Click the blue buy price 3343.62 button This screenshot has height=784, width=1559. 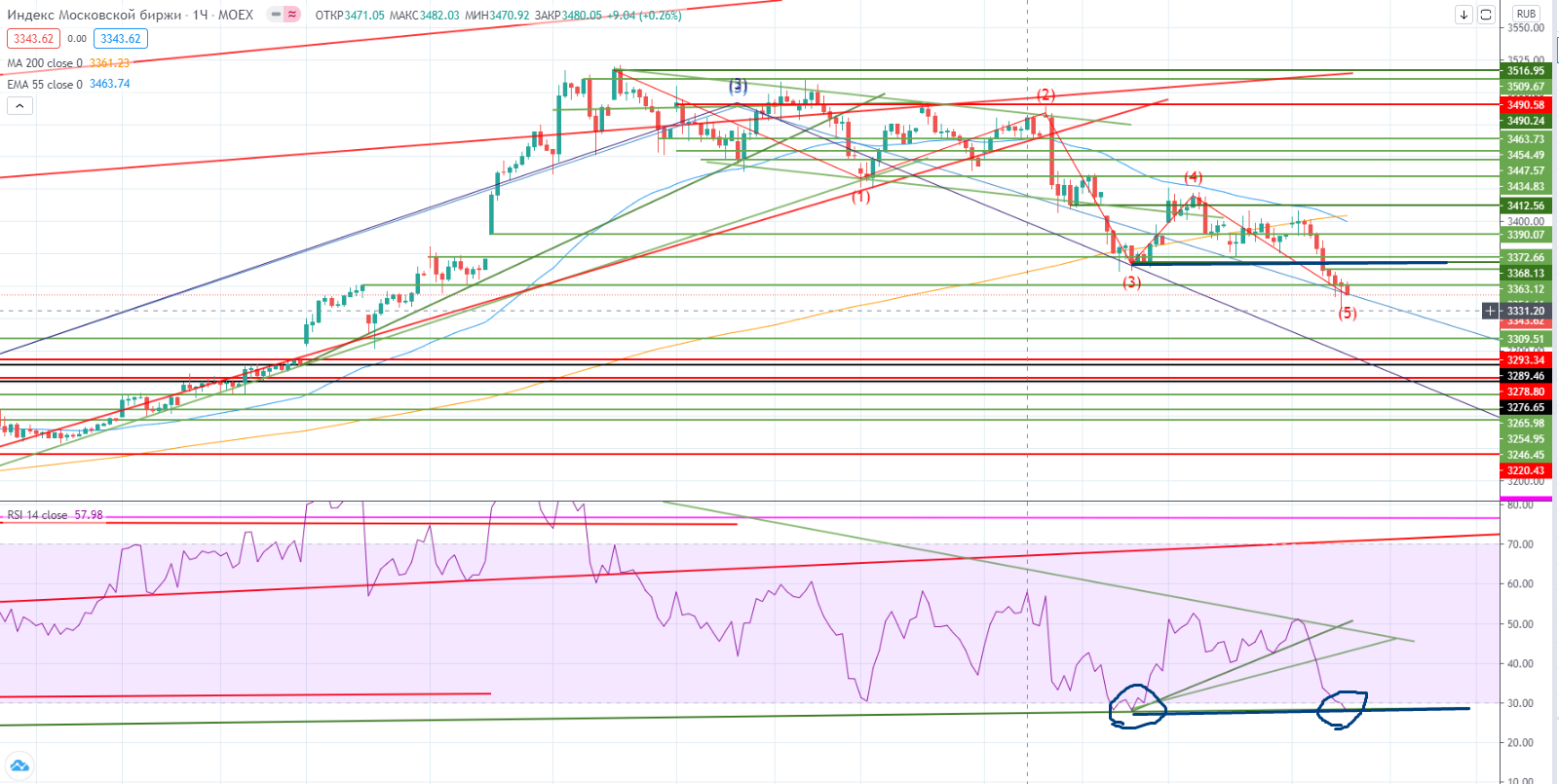point(121,39)
